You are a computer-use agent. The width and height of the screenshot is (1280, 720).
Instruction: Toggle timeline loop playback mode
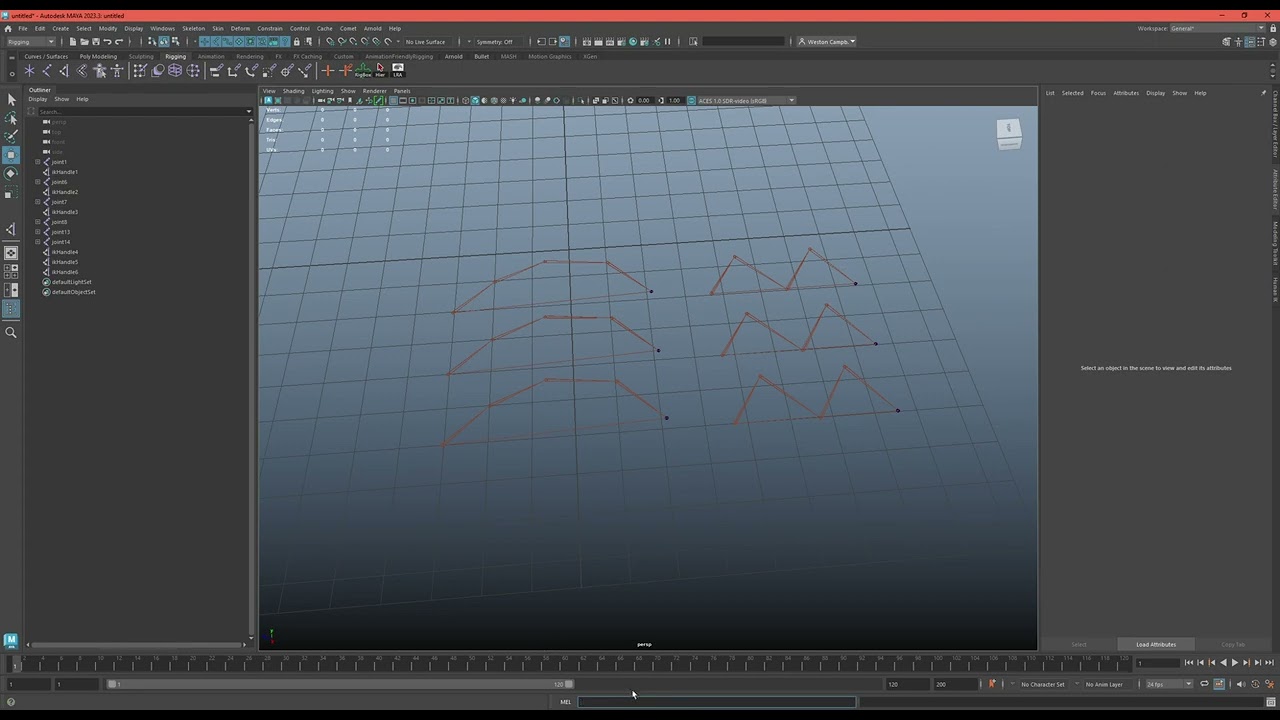coord(1204,684)
